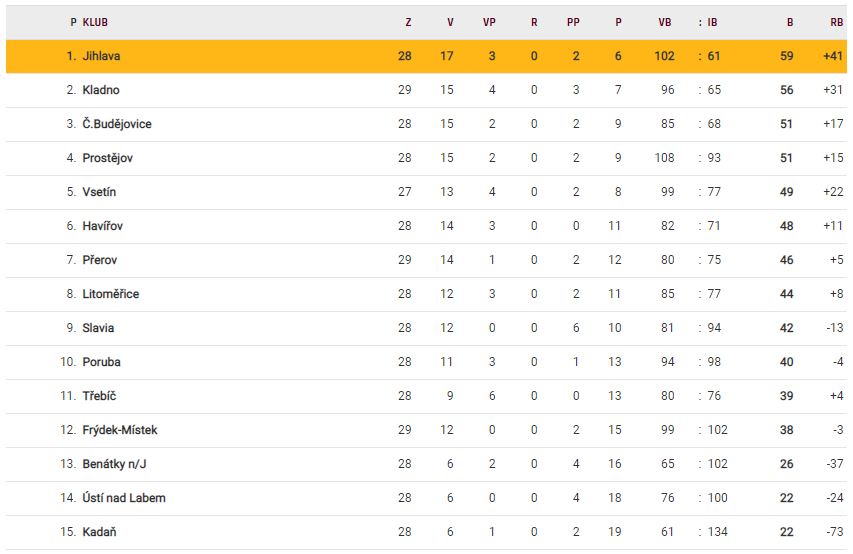This screenshot has height=554, width=853.
Task: Open the Jihlava club link
Action: 101,56
